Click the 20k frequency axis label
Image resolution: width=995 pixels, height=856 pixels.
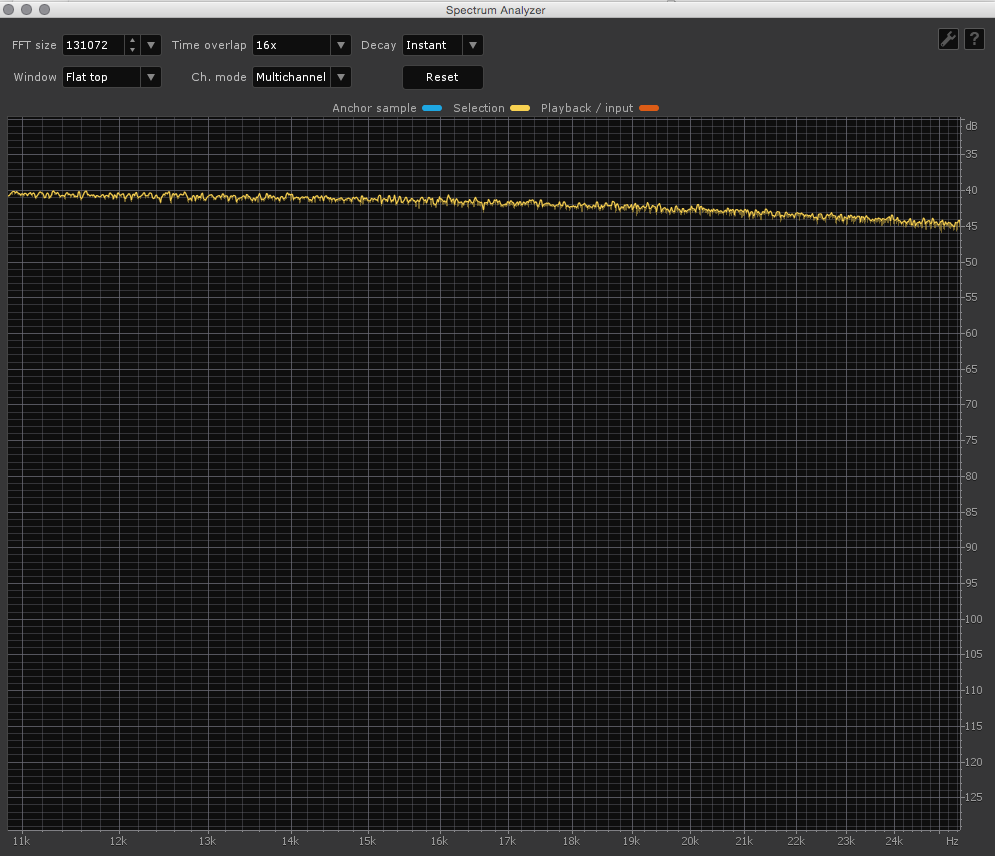[690, 841]
